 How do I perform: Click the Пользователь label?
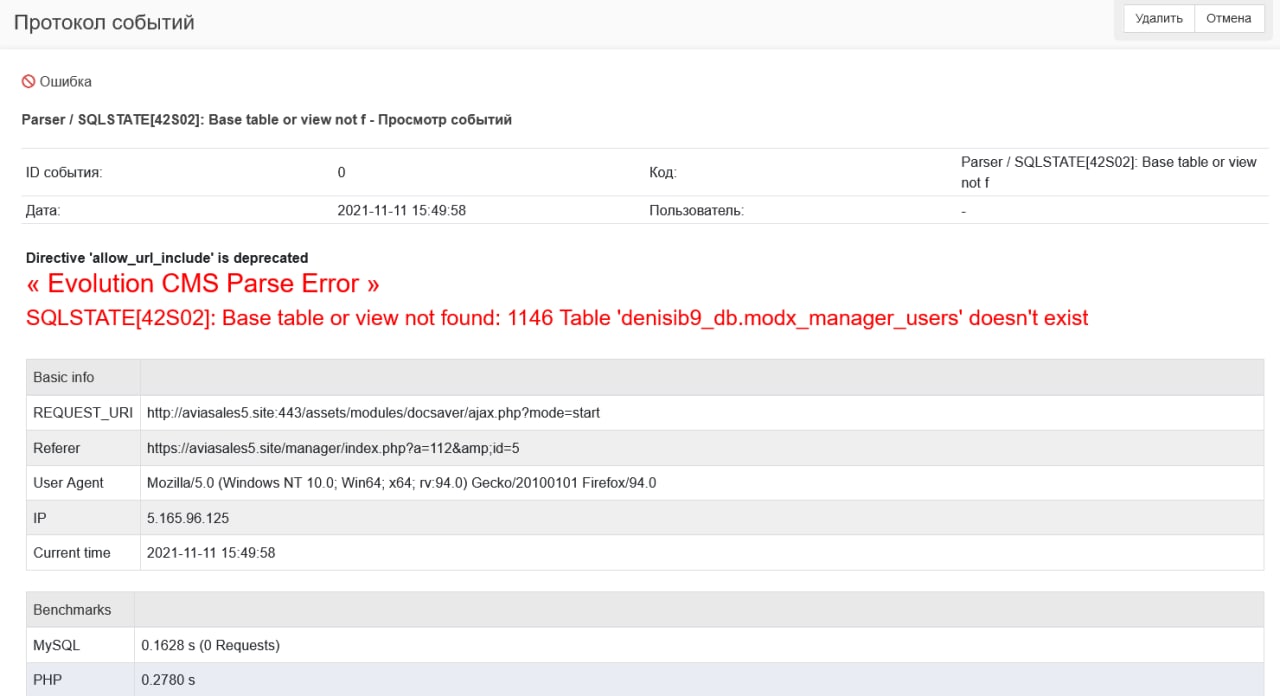696,210
